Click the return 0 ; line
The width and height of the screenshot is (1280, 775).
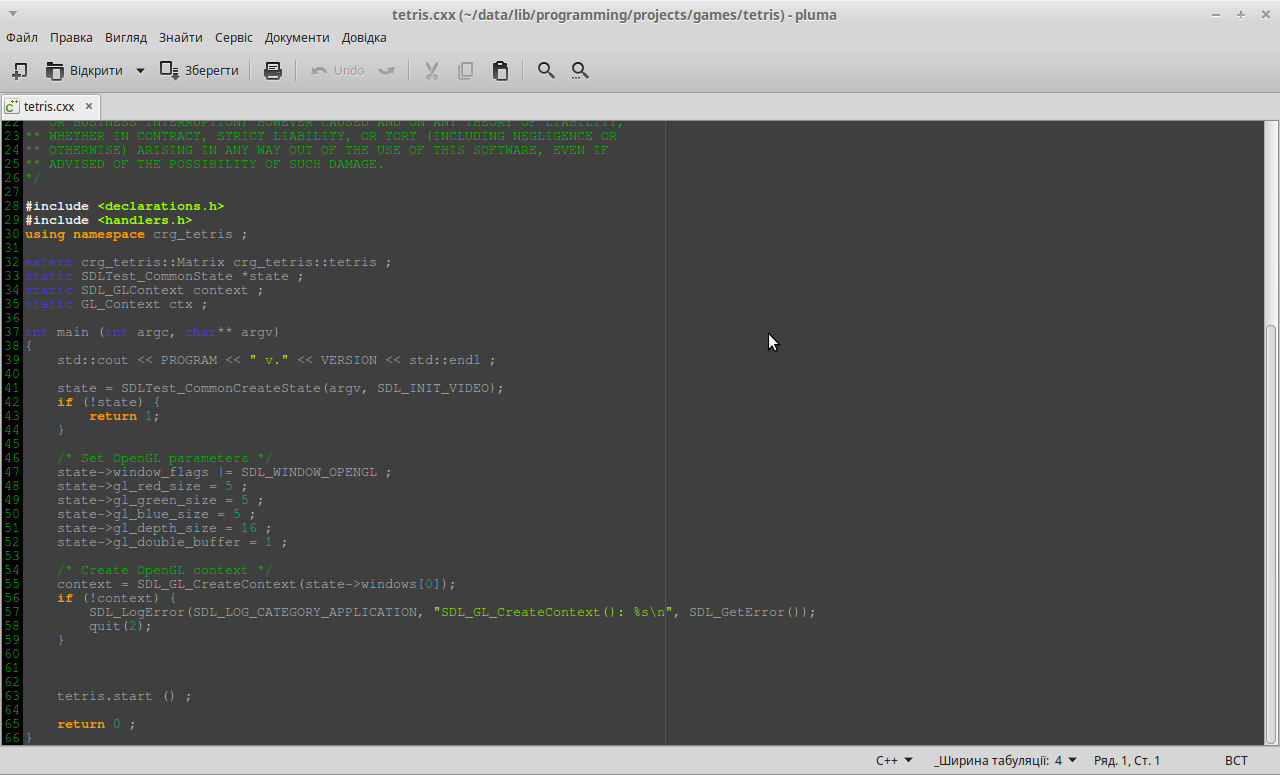[x=96, y=724]
